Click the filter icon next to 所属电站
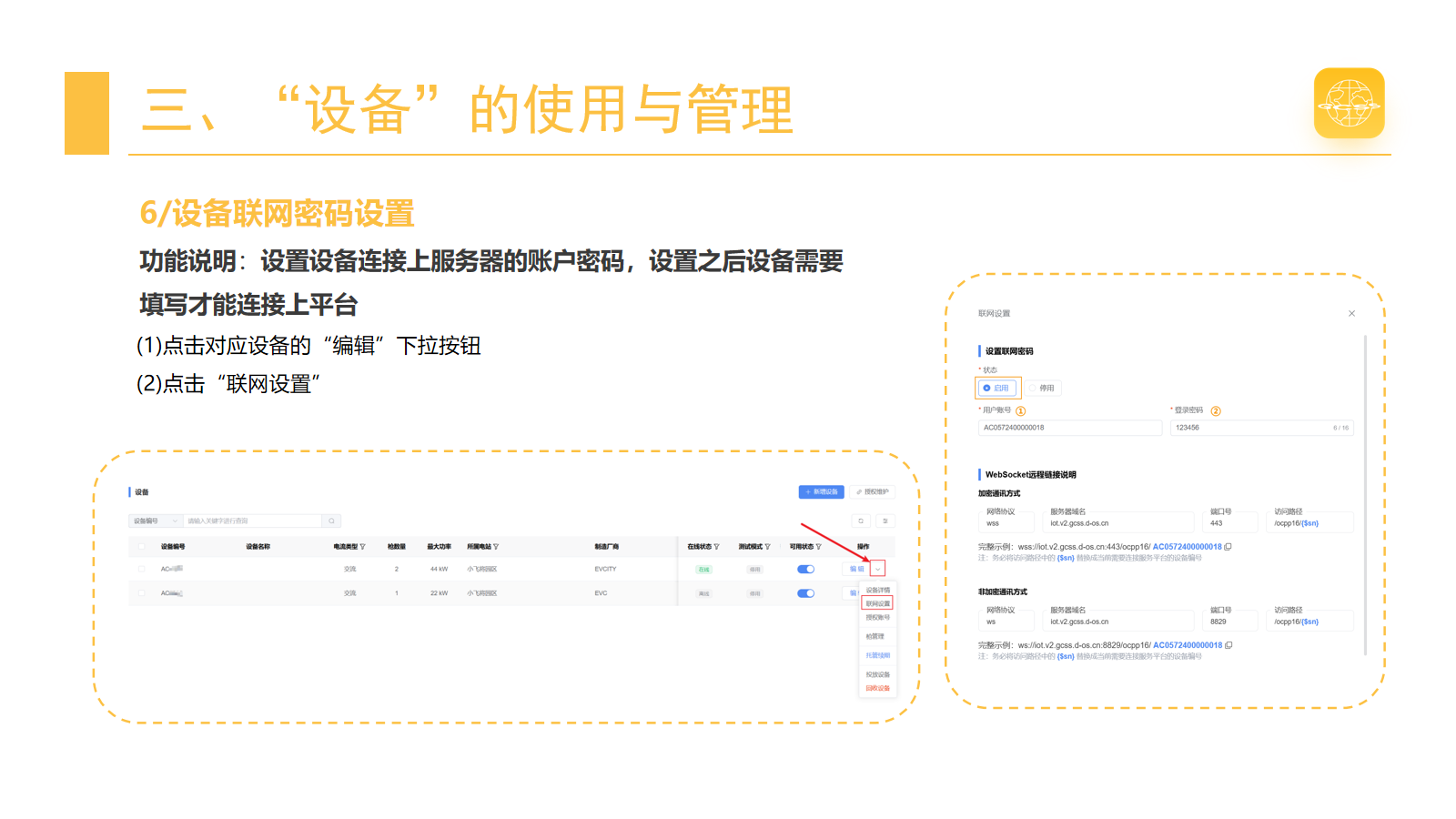This screenshot has width=1456, height=819. tap(496, 547)
